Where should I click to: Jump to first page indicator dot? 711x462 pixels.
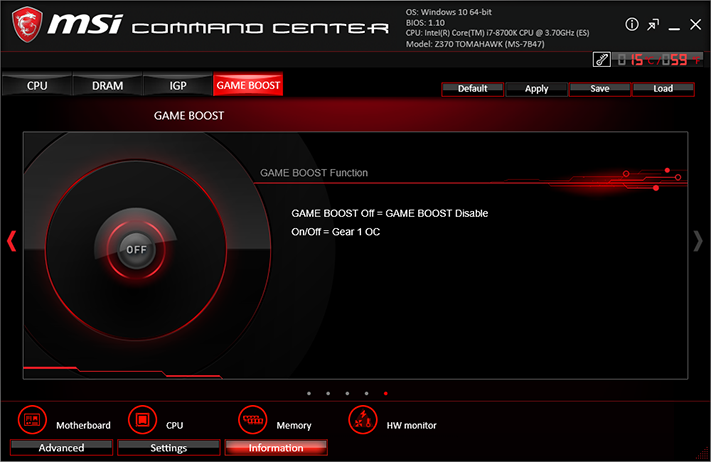click(309, 394)
